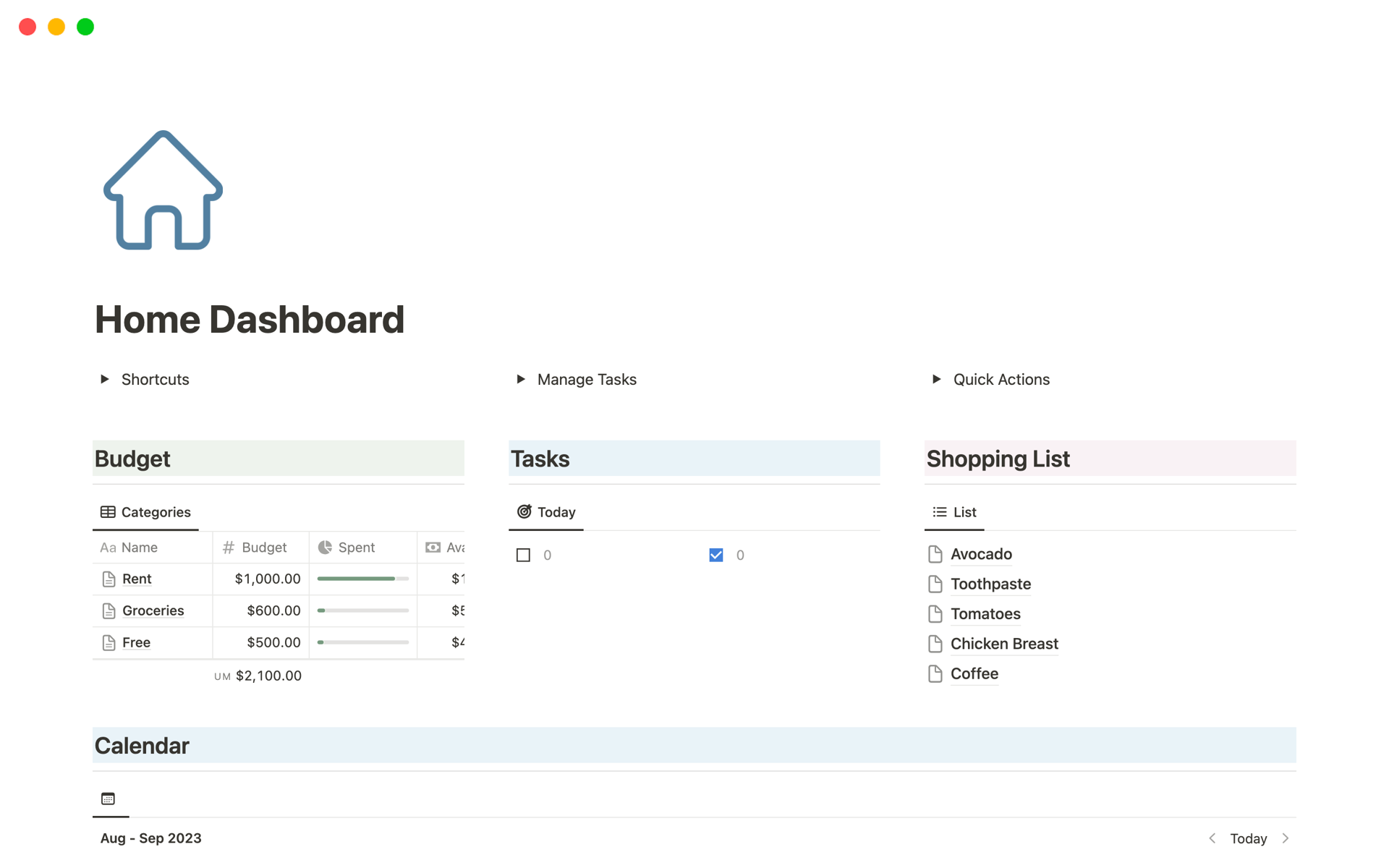
Task: Expand the Shortcuts section
Action: [x=103, y=378]
